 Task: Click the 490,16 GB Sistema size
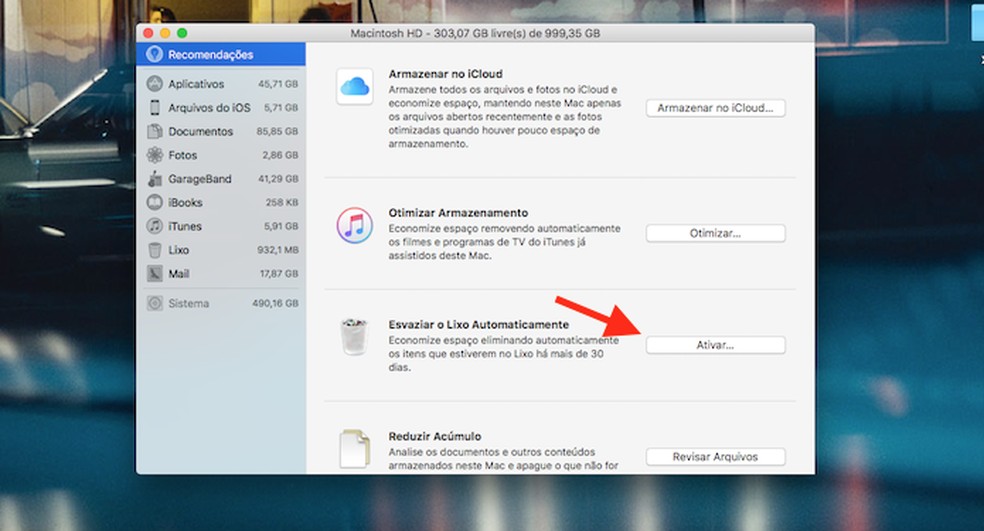tap(275, 303)
